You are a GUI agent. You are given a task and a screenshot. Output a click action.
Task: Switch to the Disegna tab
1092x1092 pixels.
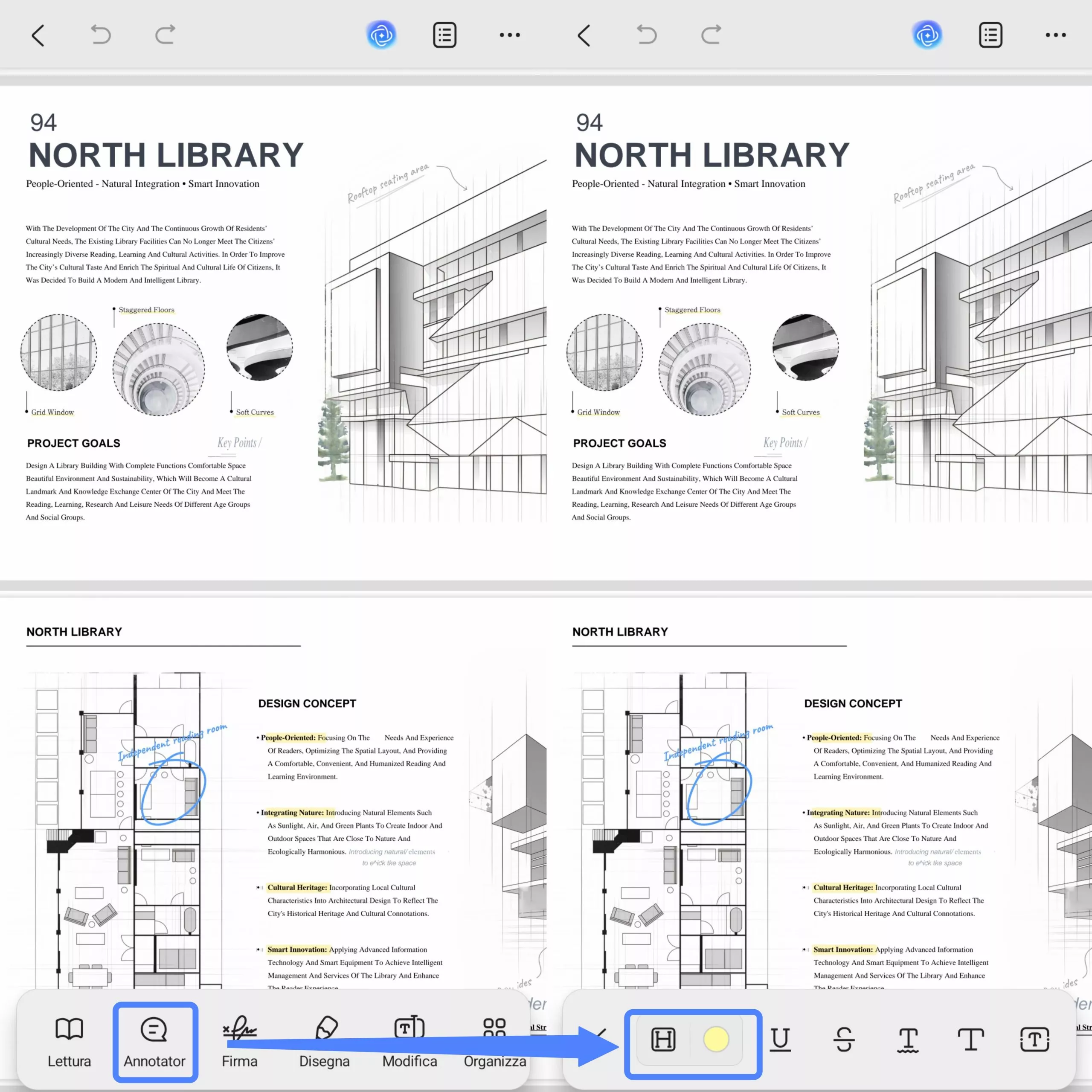point(325,1043)
